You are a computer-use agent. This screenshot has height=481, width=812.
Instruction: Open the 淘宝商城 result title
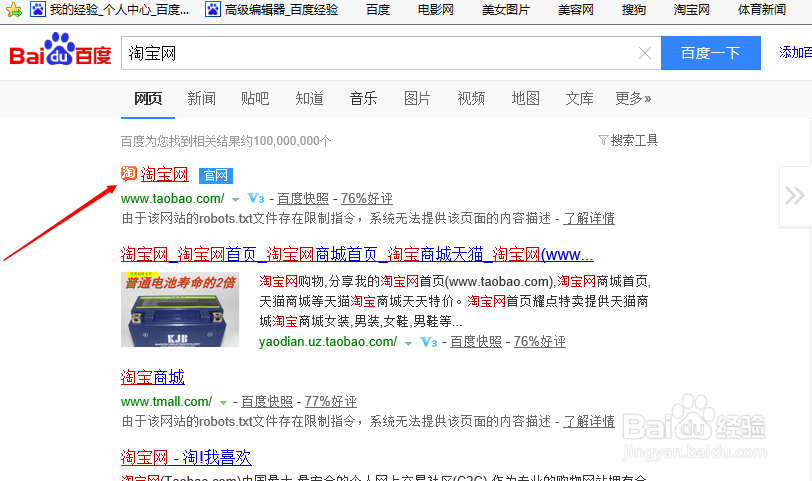click(x=153, y=377)
